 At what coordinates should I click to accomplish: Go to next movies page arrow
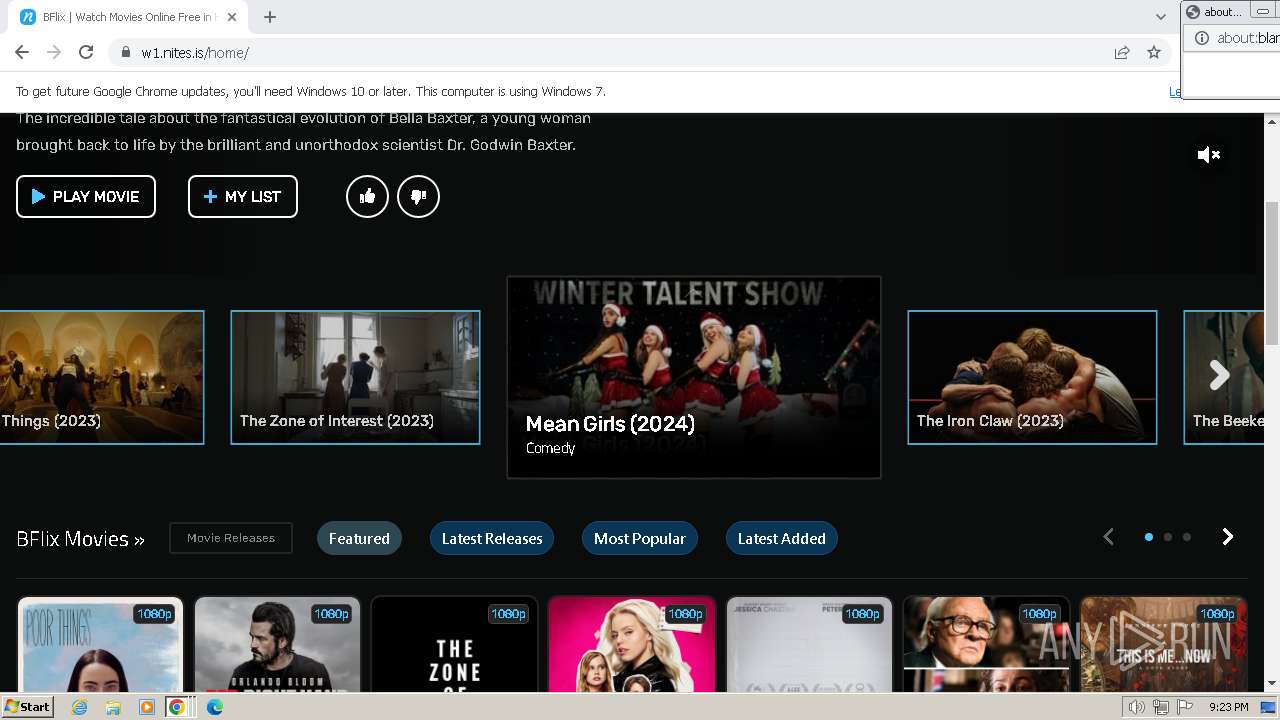coord(1228,537)
